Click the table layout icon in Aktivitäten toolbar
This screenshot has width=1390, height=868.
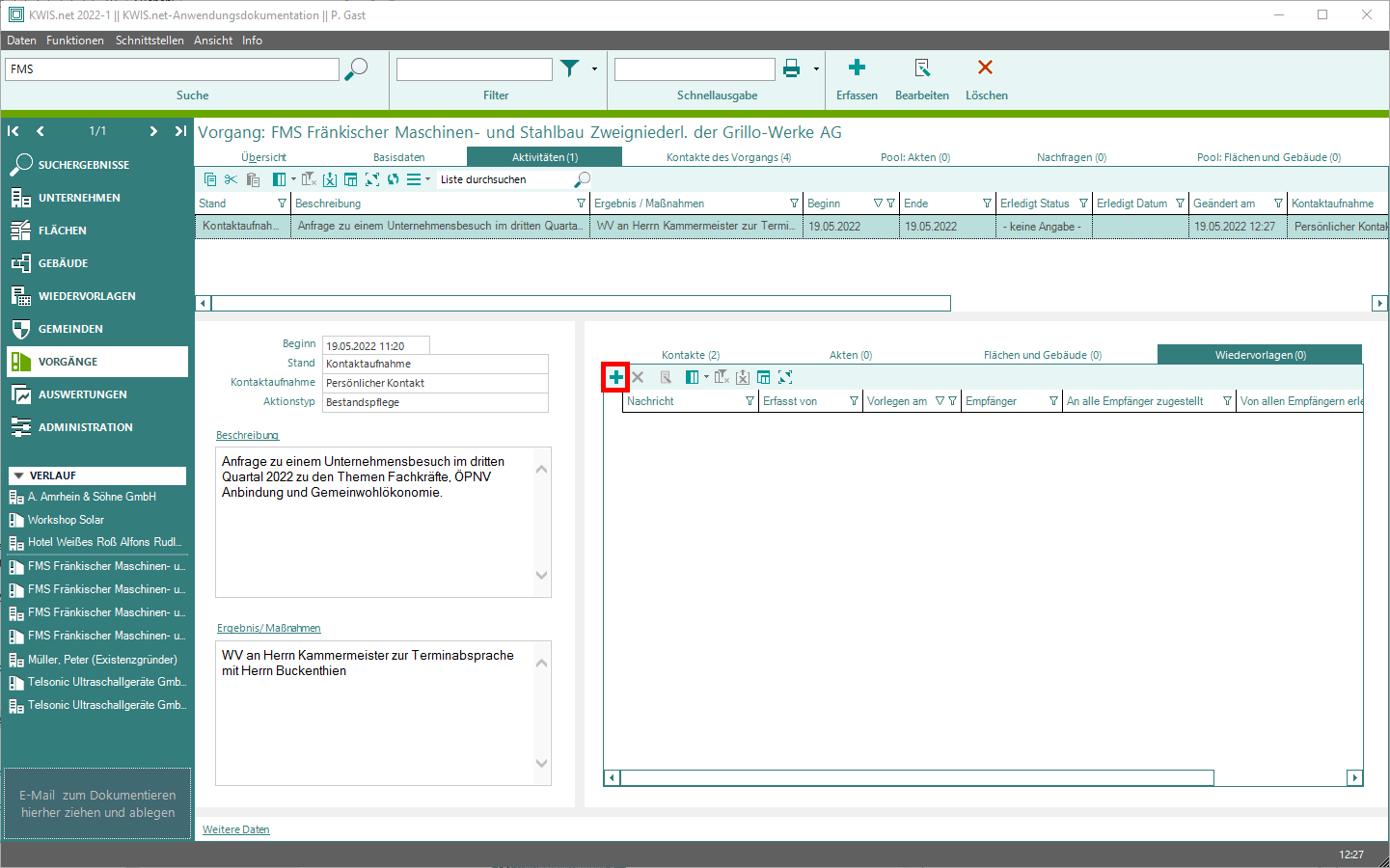point(351,179)
